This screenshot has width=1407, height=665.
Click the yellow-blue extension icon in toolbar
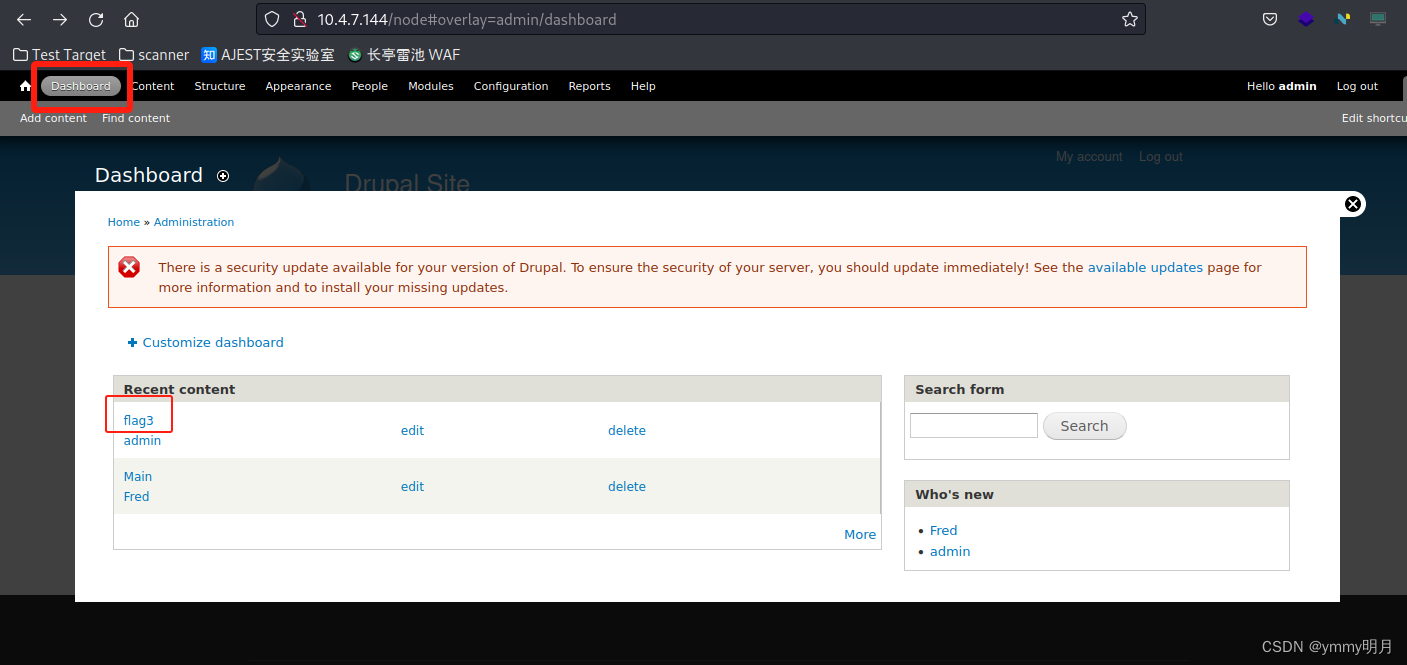pos(1343,19)
